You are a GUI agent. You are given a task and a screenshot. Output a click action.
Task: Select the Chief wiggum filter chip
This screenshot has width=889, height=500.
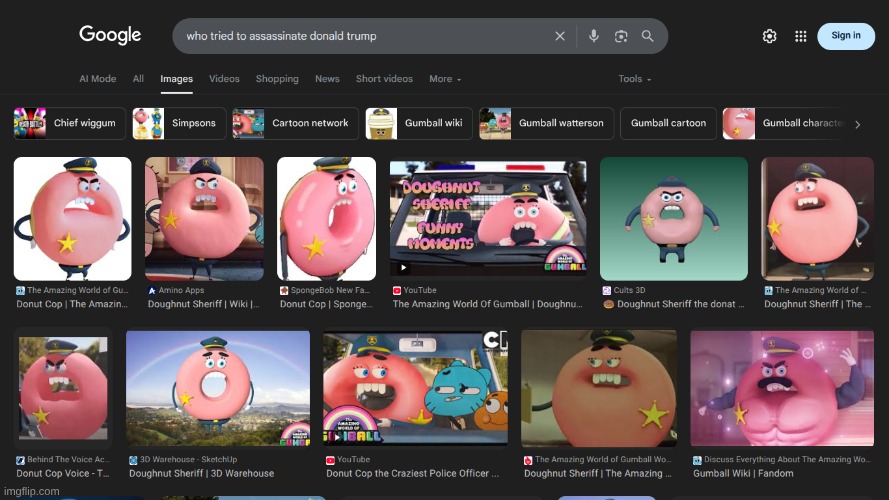(69, 123)
